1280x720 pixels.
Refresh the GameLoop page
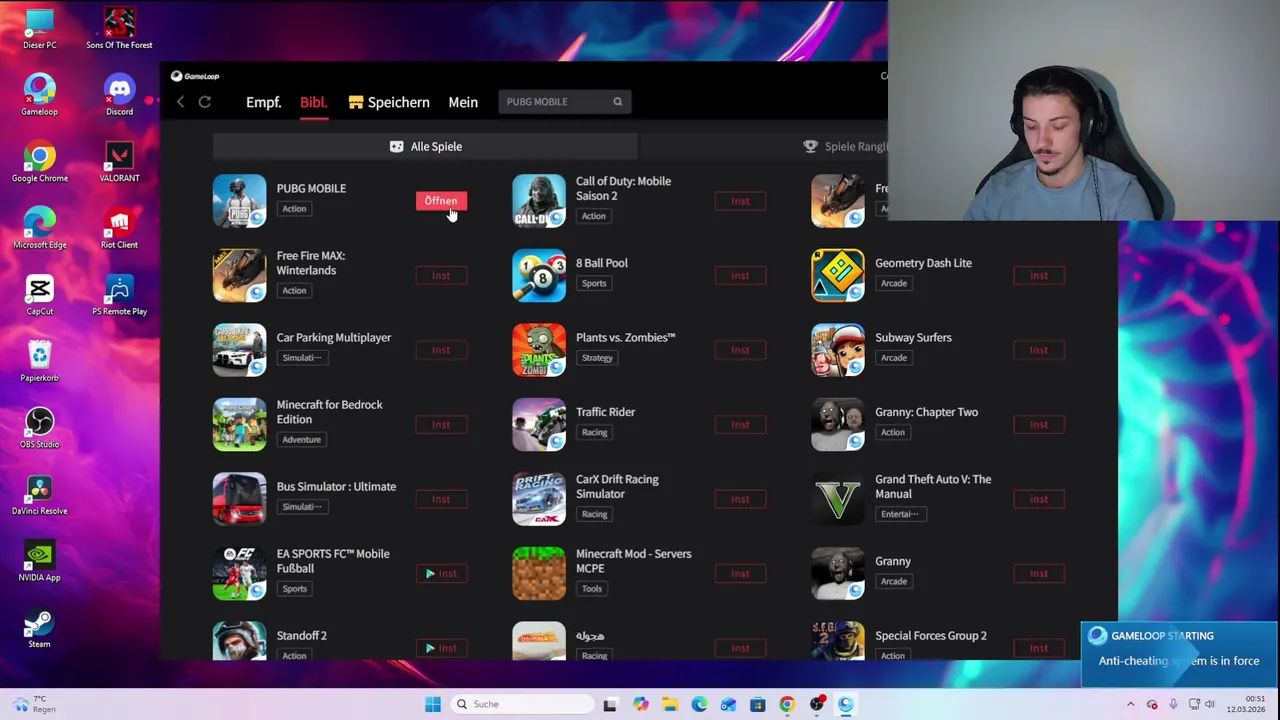pos(205,102)
